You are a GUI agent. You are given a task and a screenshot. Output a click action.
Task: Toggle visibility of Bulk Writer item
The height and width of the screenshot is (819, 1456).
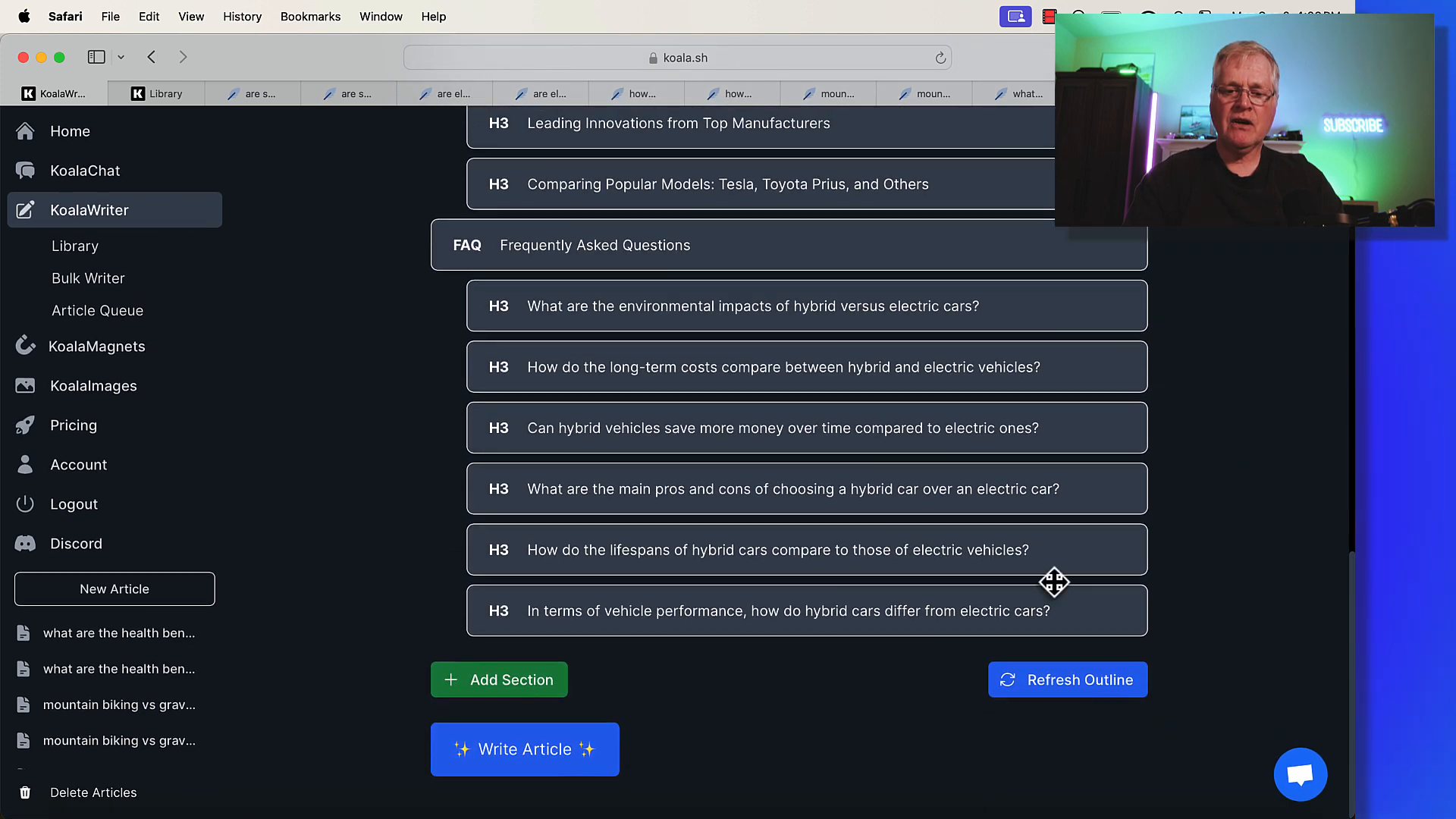coord(88,278)
